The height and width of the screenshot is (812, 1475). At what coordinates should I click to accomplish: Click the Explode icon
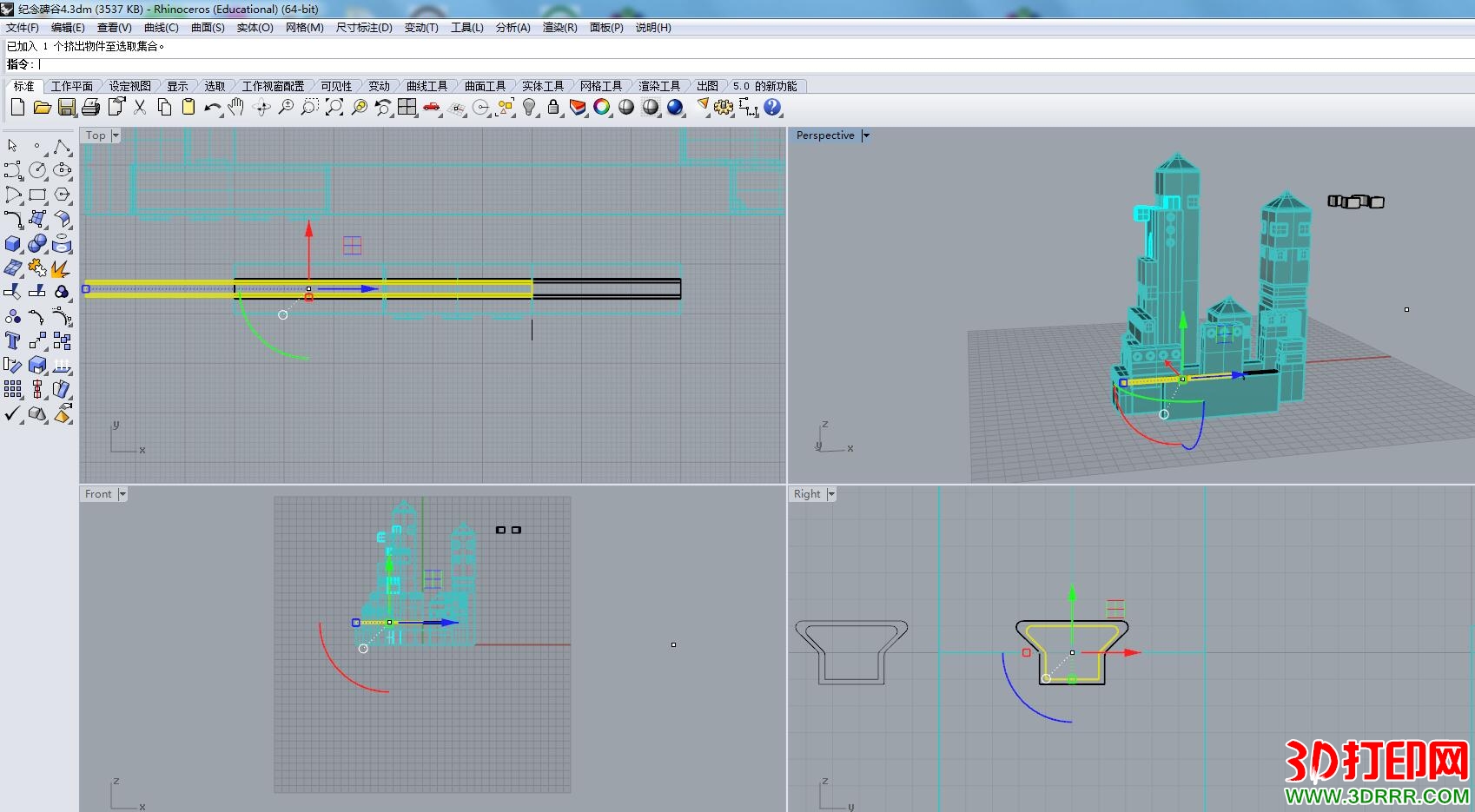62,267
